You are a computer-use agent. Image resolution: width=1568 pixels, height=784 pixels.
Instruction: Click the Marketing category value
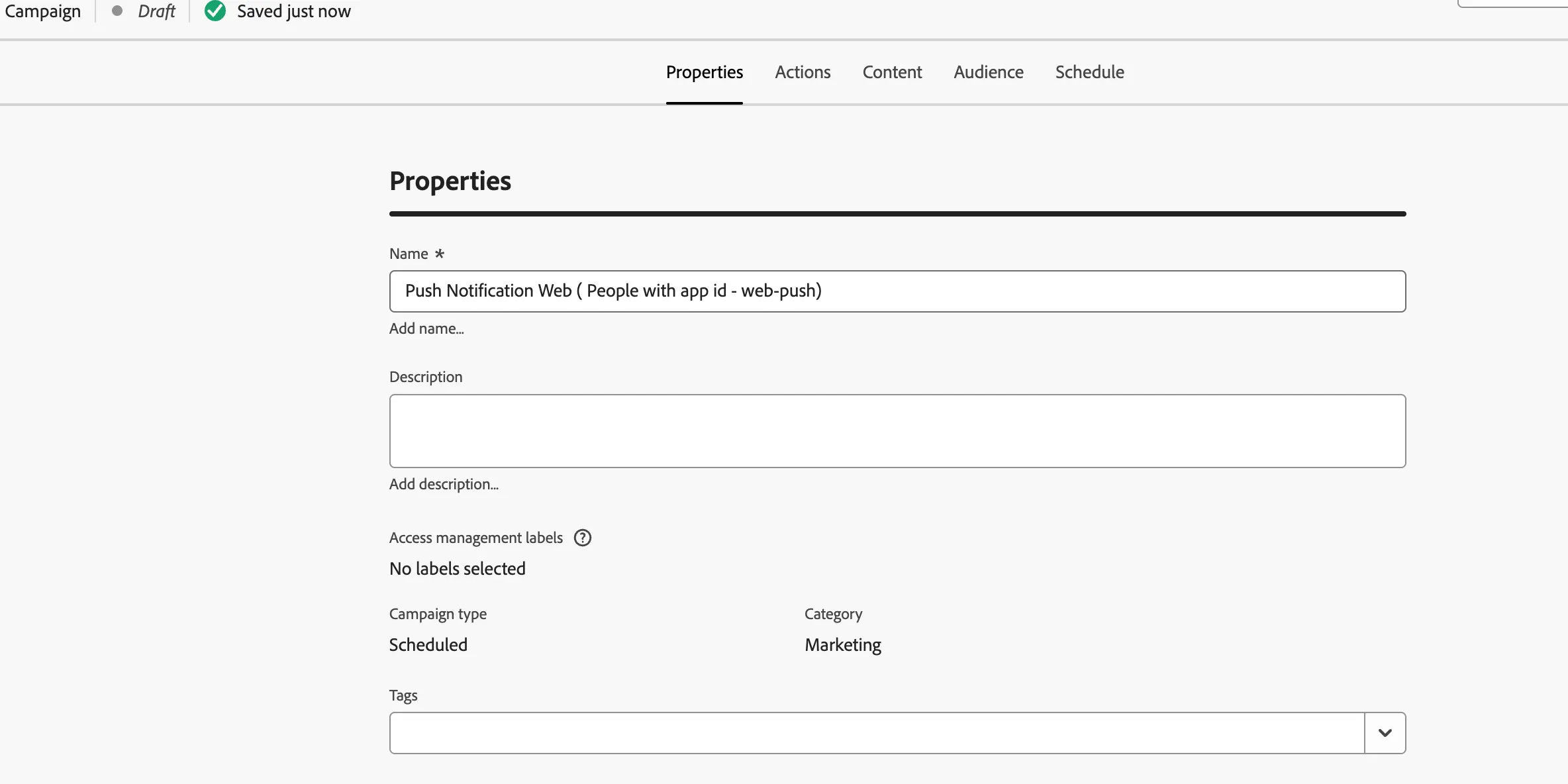coord(843,645)
